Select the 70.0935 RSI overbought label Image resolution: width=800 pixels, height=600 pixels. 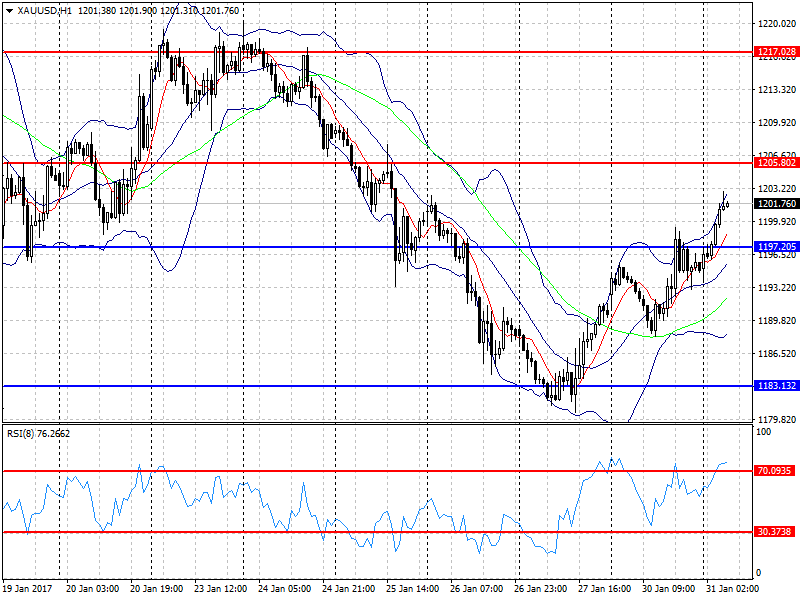point(774,470)
